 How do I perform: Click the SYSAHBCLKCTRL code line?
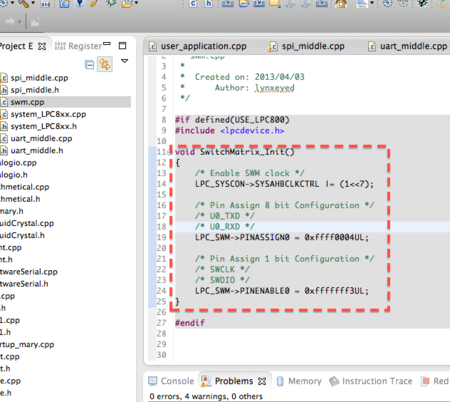click(x=284, y=184)
